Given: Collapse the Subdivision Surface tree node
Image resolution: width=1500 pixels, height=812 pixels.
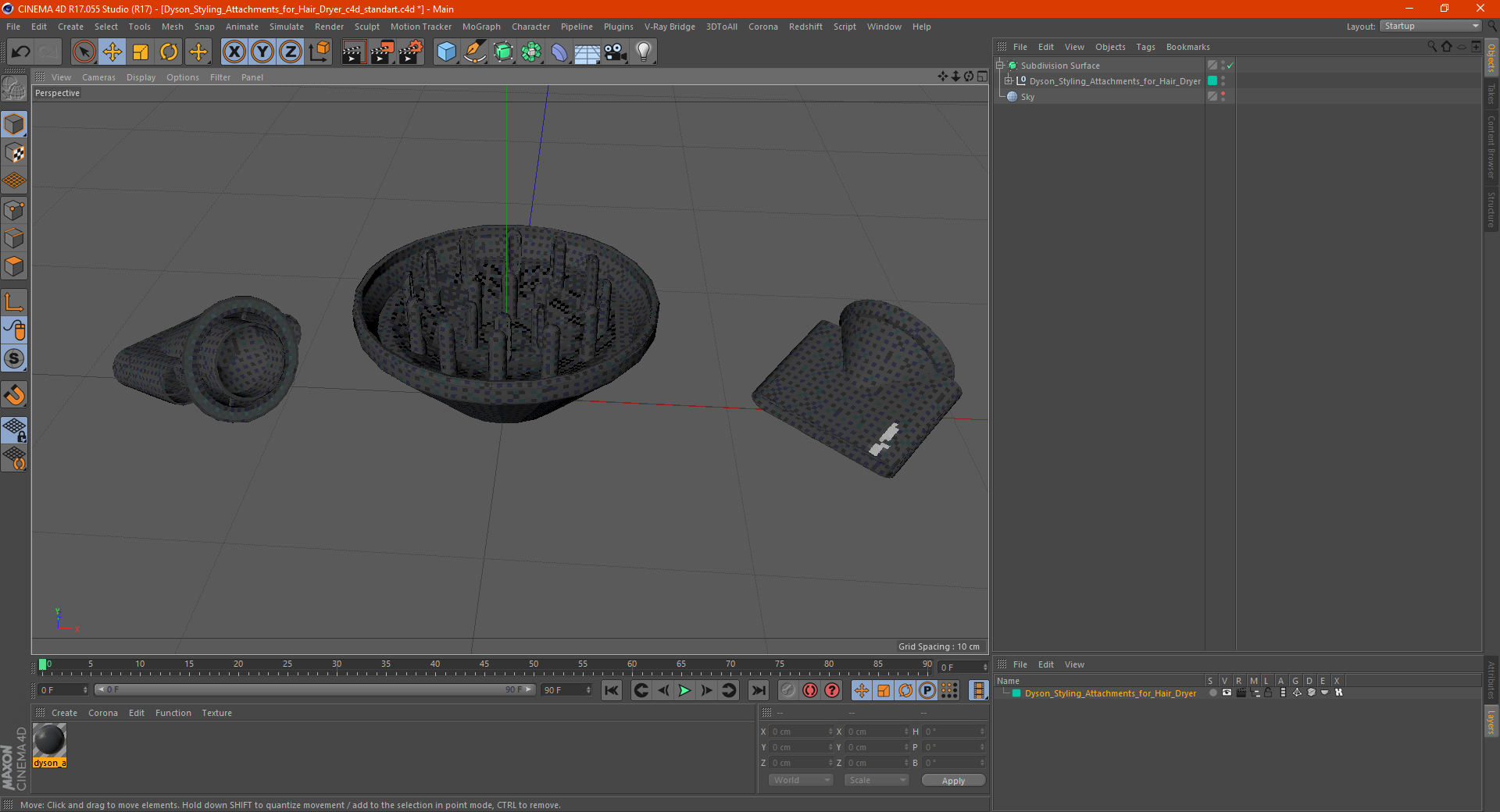Looking at the screenshot, I should tap(999, 66).
